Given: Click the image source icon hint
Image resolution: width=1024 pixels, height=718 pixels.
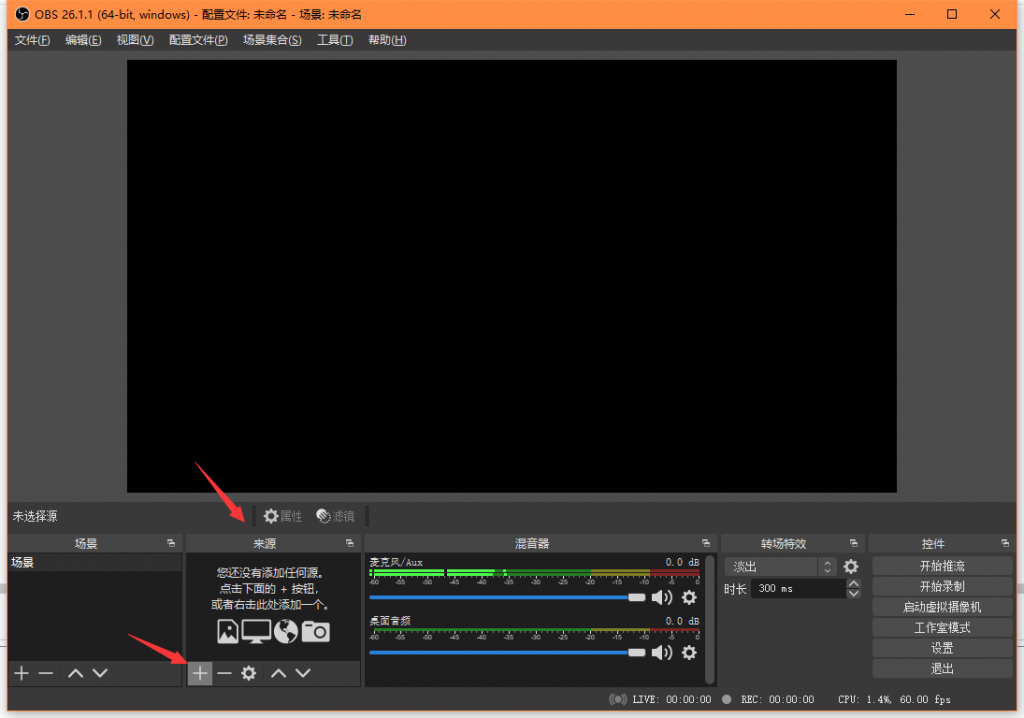Looking at the screenshot, I should coord(227,631).
